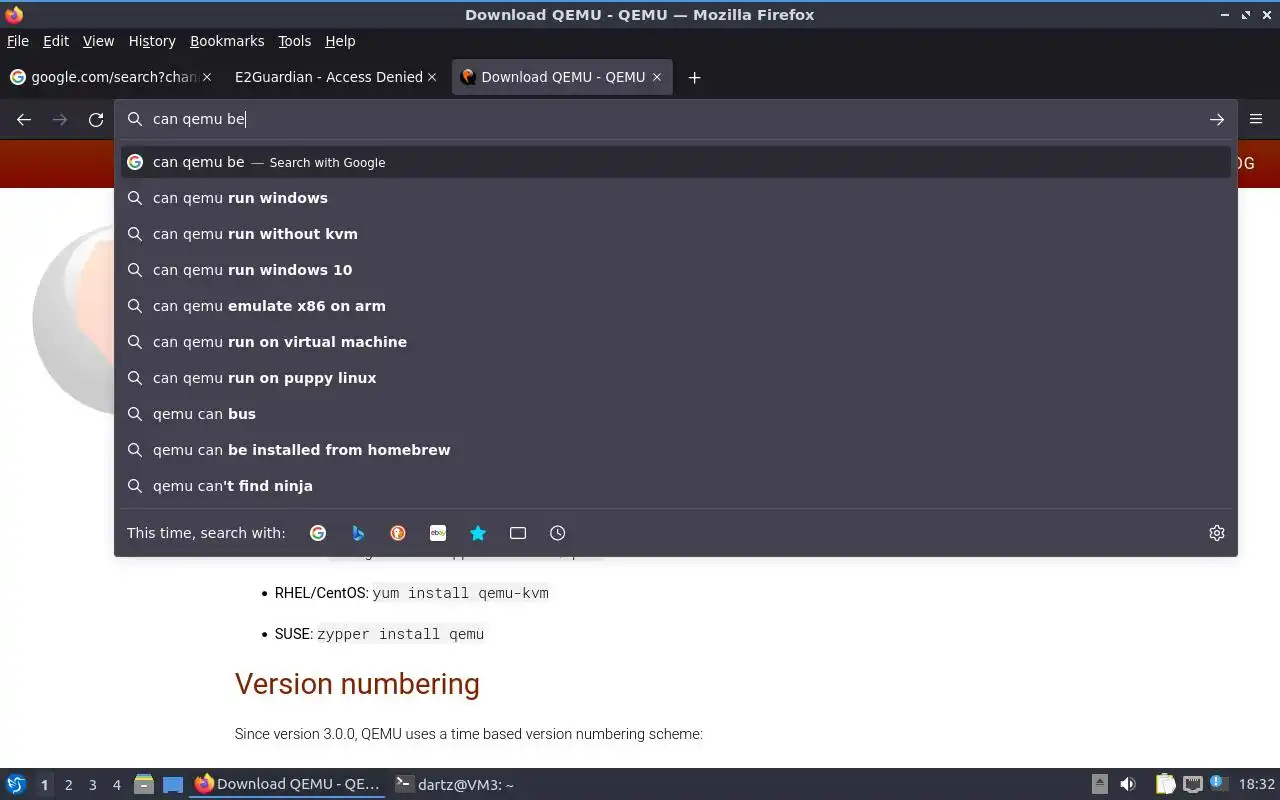The image size is (1280, 800).
Task: Click the eject/removable media tray icon
Action: (1100, 784)
